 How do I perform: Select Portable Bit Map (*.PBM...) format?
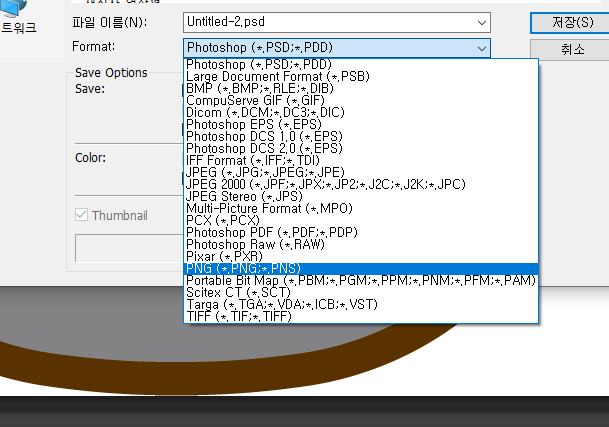coord(361,281)
